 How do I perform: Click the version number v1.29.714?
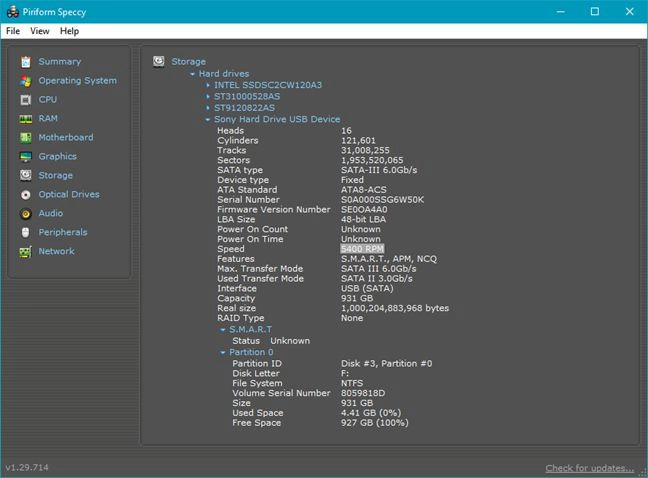click(x=27, y=467)
